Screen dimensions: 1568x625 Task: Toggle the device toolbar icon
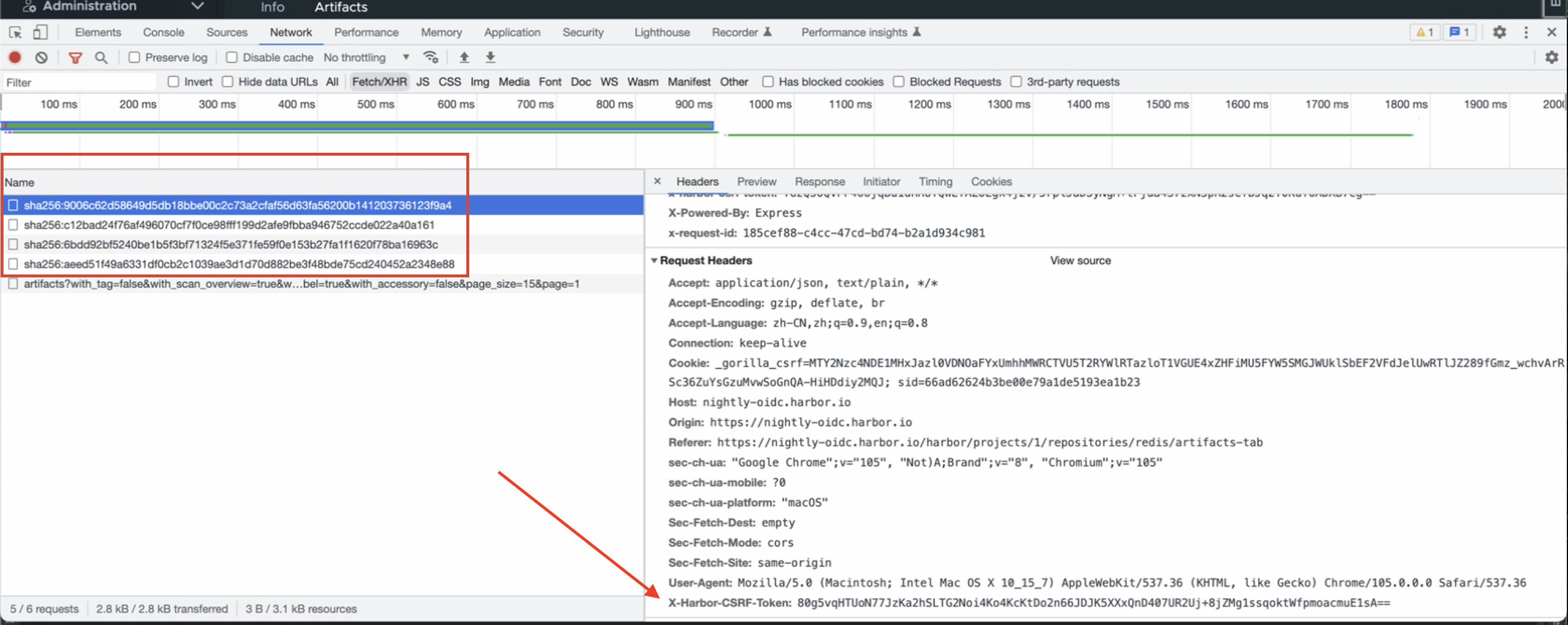tap(40, 32)
